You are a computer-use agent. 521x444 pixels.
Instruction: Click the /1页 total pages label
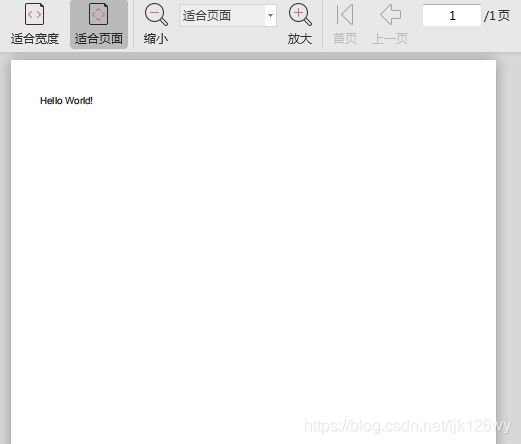[x=497, y=16]
